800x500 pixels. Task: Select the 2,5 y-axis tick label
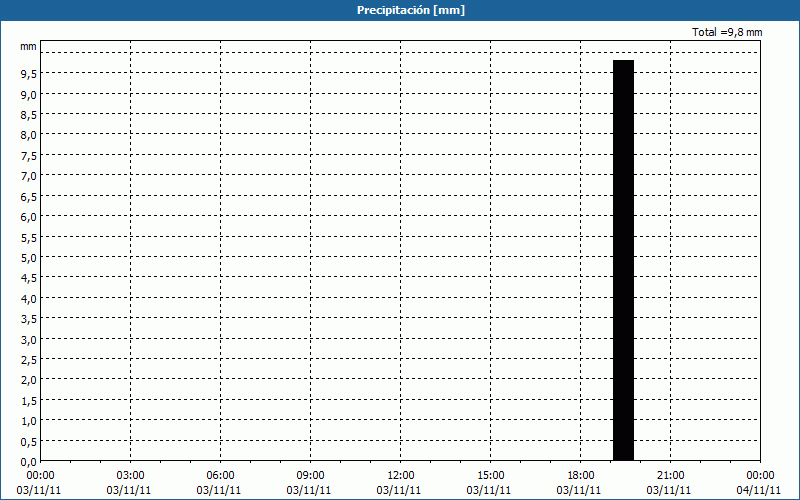click(x=28, y=359)
